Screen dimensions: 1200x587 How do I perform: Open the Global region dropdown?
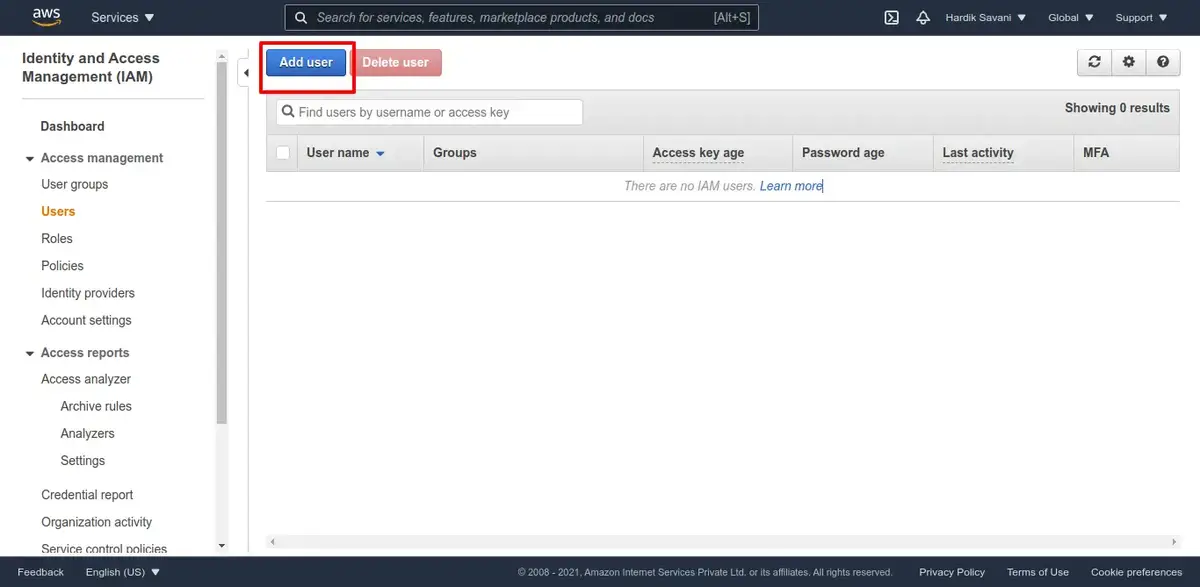[1071, 17]
